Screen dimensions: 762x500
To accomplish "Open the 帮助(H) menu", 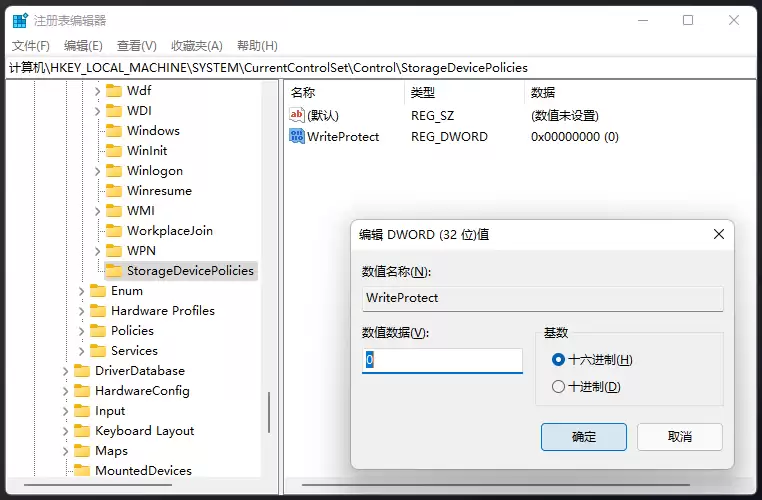I will click(x=257, y=46).
